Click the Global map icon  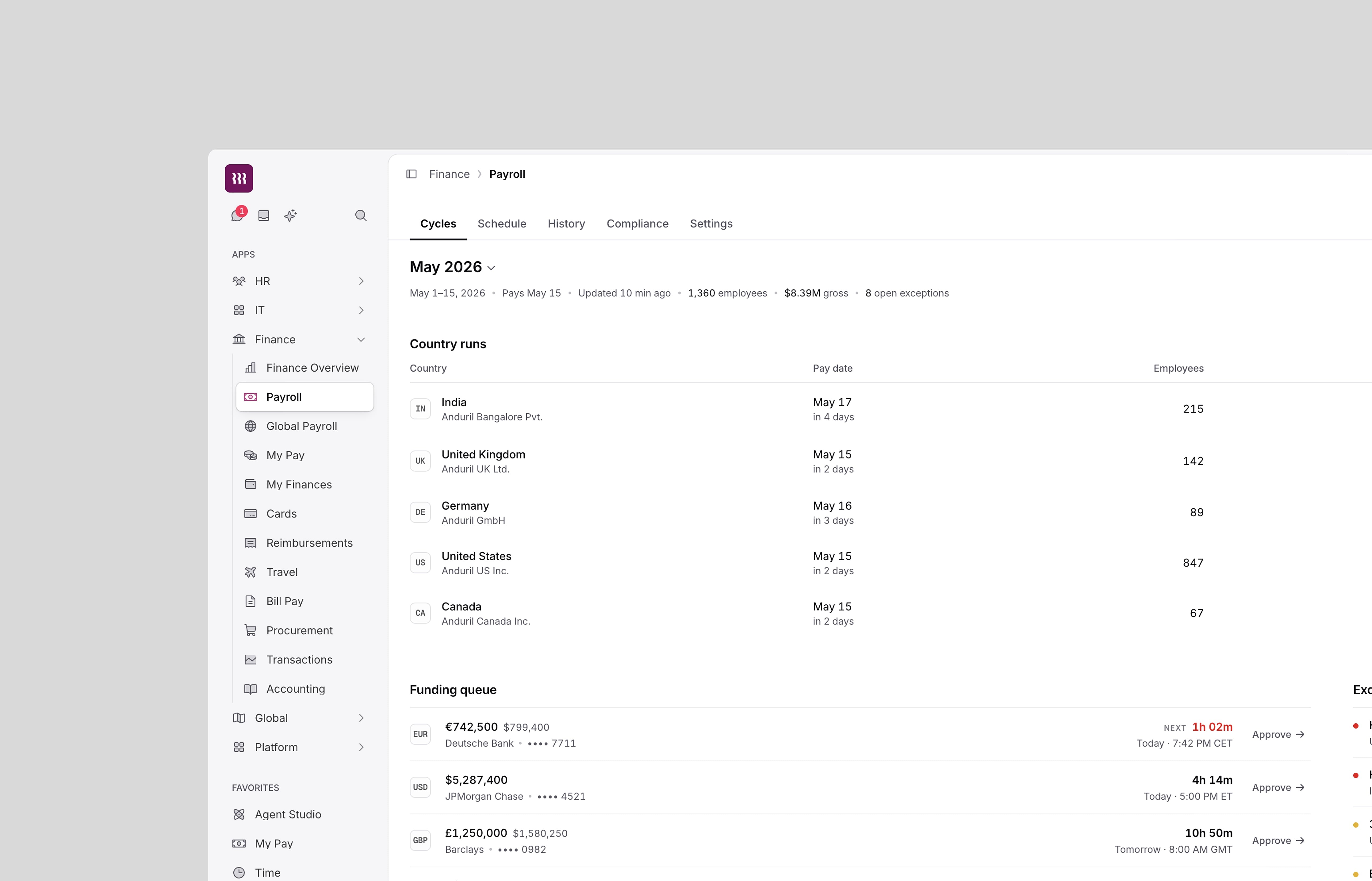(239, 718)
